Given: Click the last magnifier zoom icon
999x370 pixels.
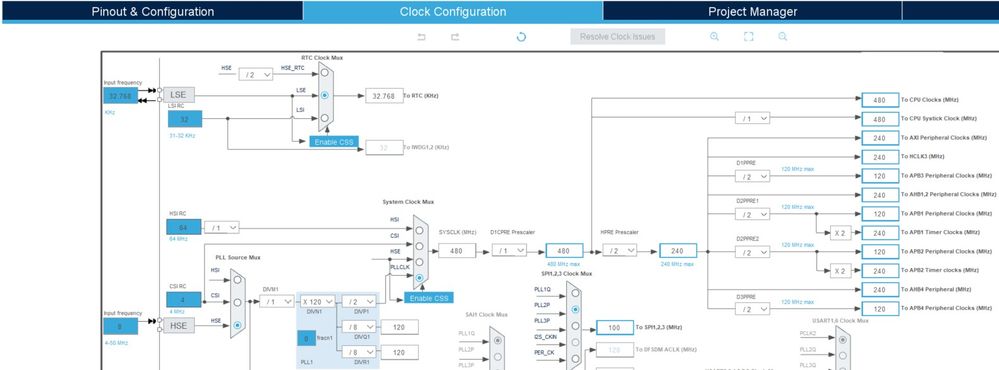Looking at the screenshot, I should tap(782, 37).
